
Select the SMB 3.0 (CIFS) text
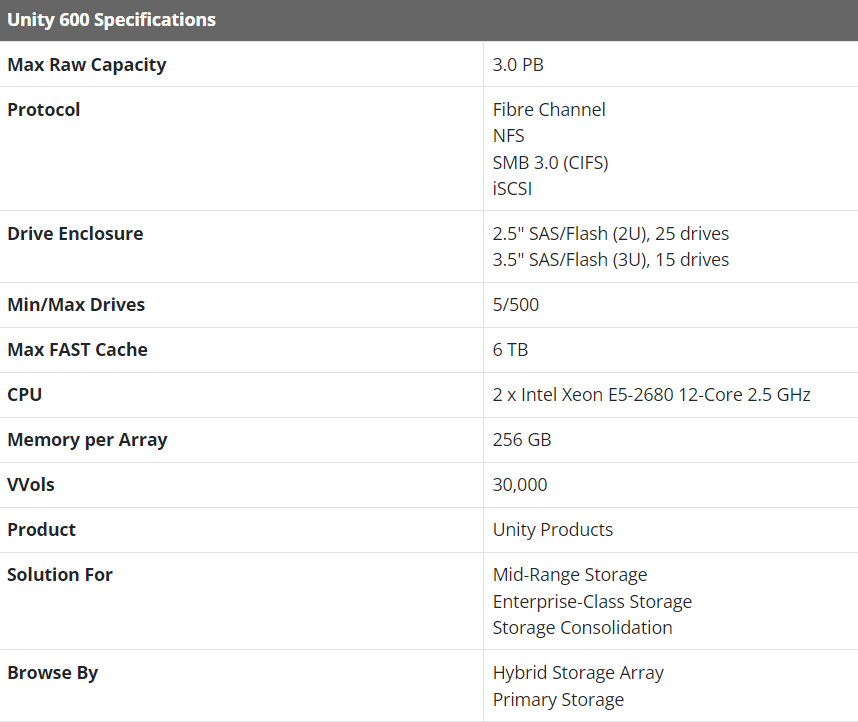click(x=550, y=162)
